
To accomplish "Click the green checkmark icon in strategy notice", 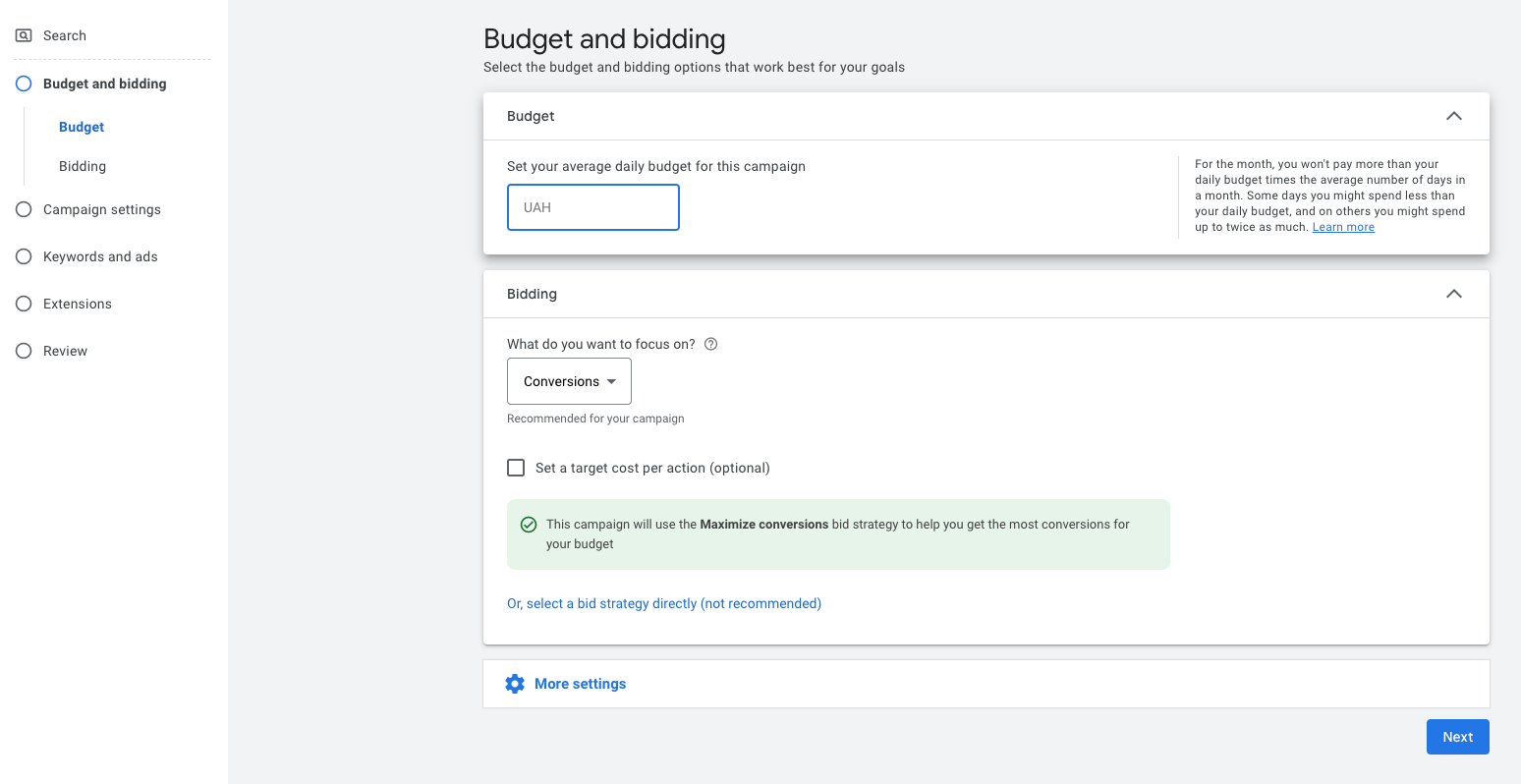I will click(529, 525).
